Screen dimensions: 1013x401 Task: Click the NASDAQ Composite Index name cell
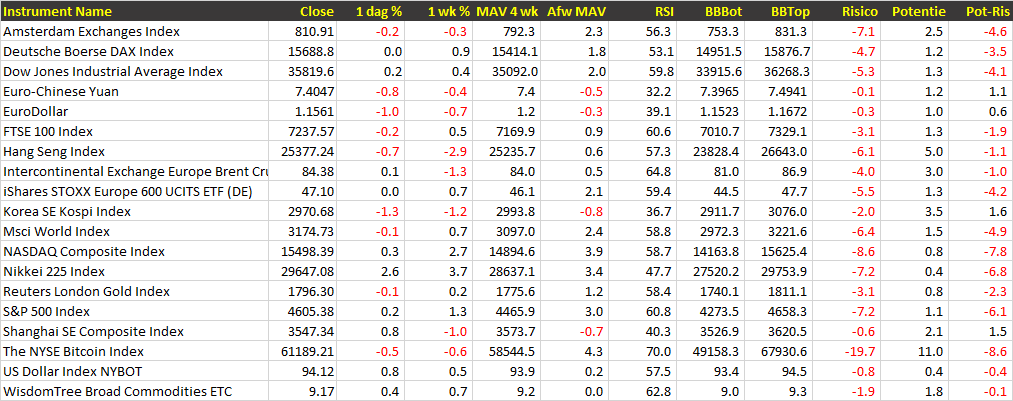pyautogui.click(x=84, y=252)
